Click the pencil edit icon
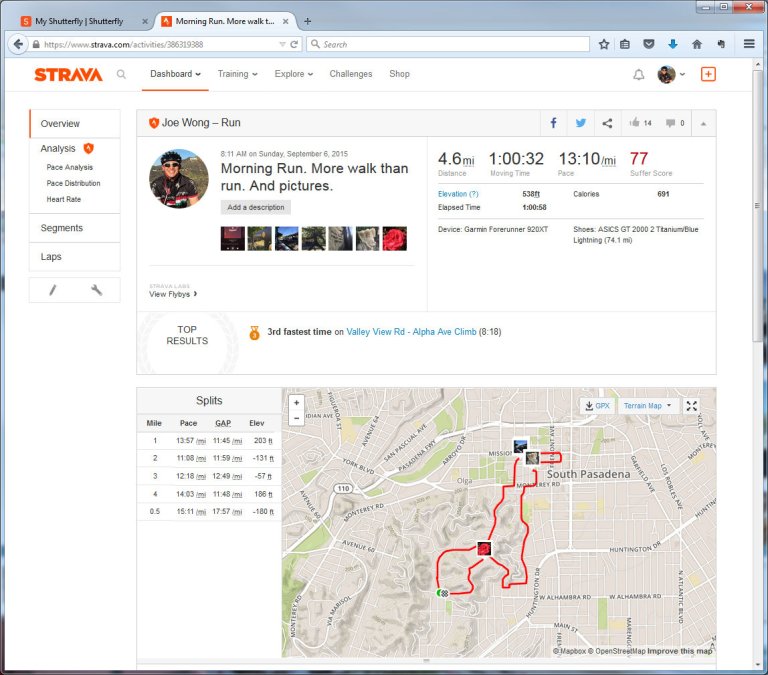The height and width of the screenshot is (675, 768). click(x=52, y=290)
